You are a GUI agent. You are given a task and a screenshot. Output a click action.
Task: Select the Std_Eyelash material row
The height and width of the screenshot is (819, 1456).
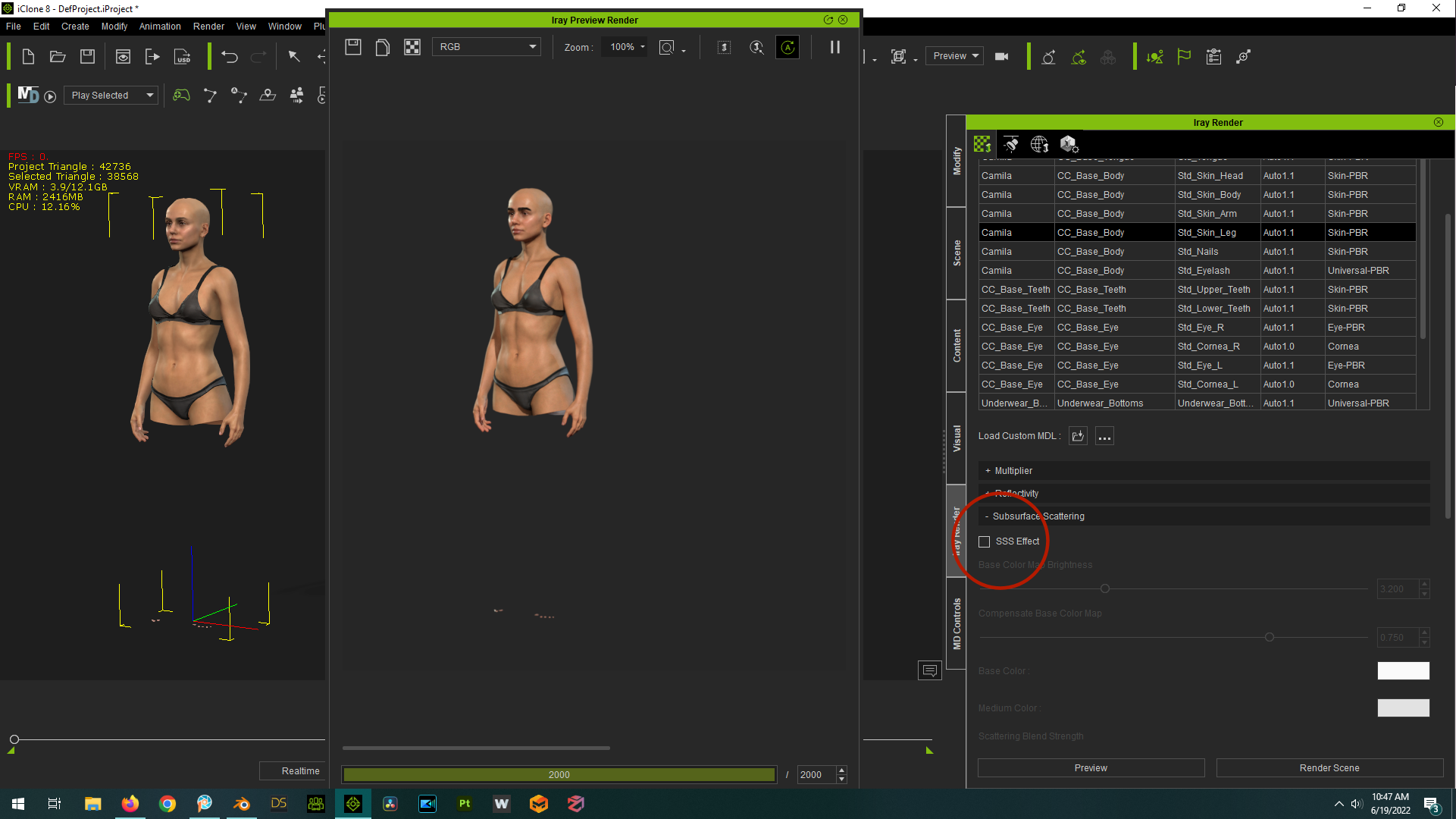tap(1197, 271)
